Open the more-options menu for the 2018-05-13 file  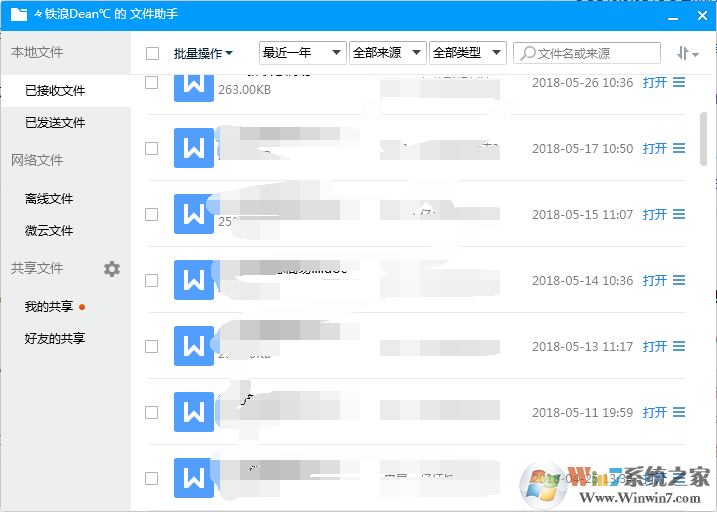pyautogui.click(x=679, y=346)
